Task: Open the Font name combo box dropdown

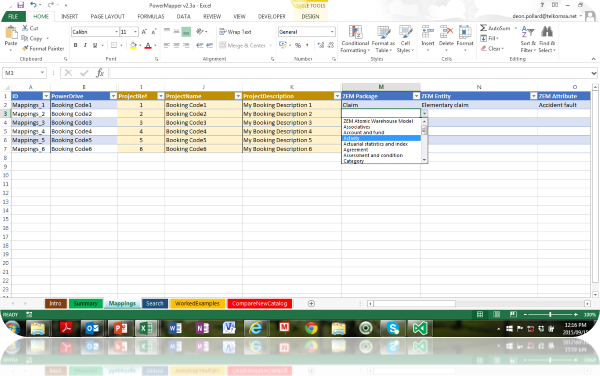Action: coord(116,32)
